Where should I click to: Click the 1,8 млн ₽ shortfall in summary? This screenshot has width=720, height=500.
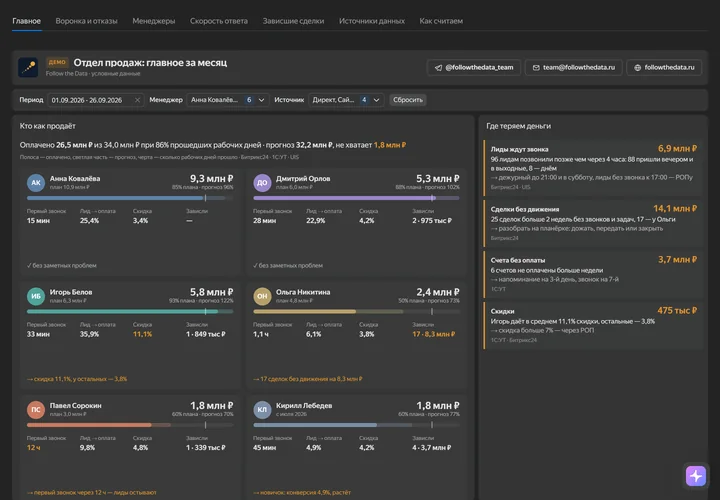pos(390,145)
